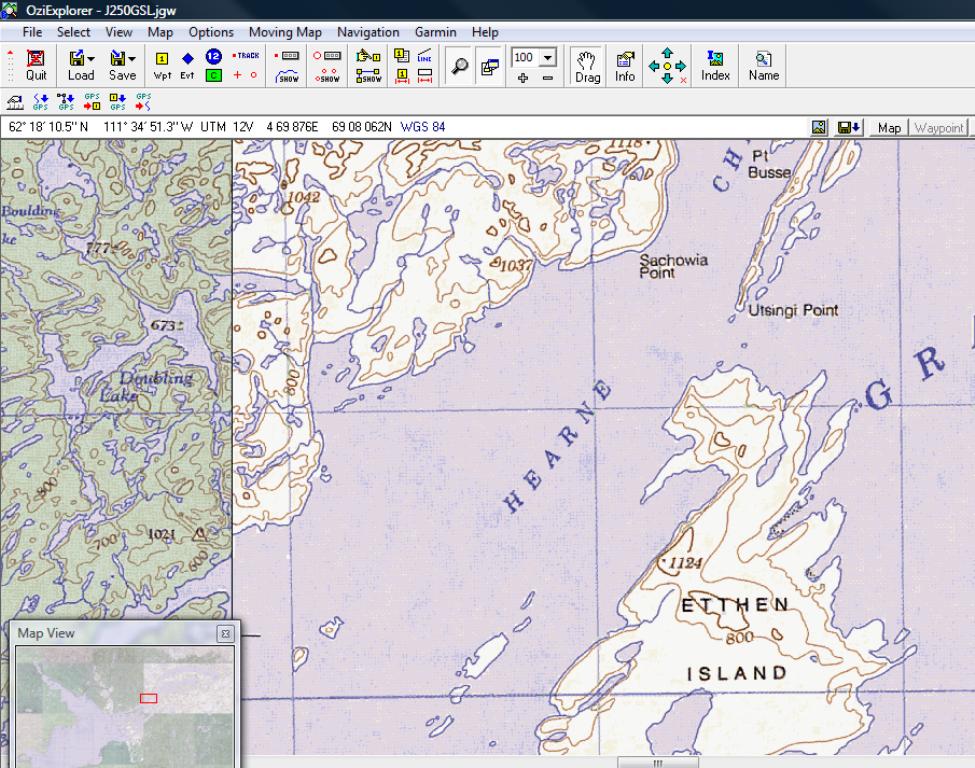Click the Save floppy disk icon

(117, 58)
